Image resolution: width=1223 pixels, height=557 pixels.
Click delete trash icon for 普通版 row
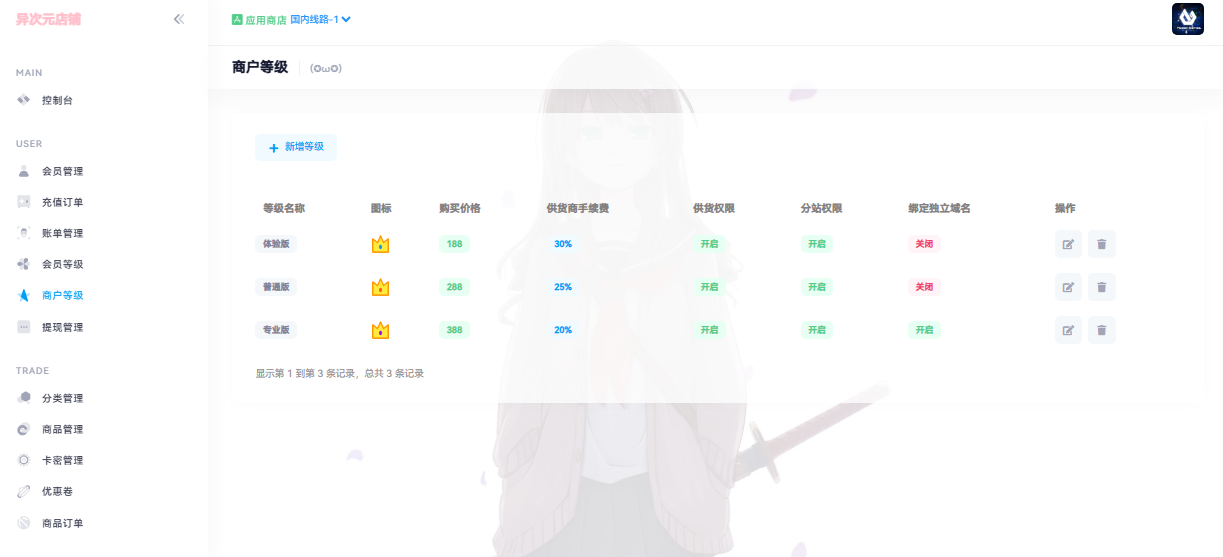point(1101,287)
